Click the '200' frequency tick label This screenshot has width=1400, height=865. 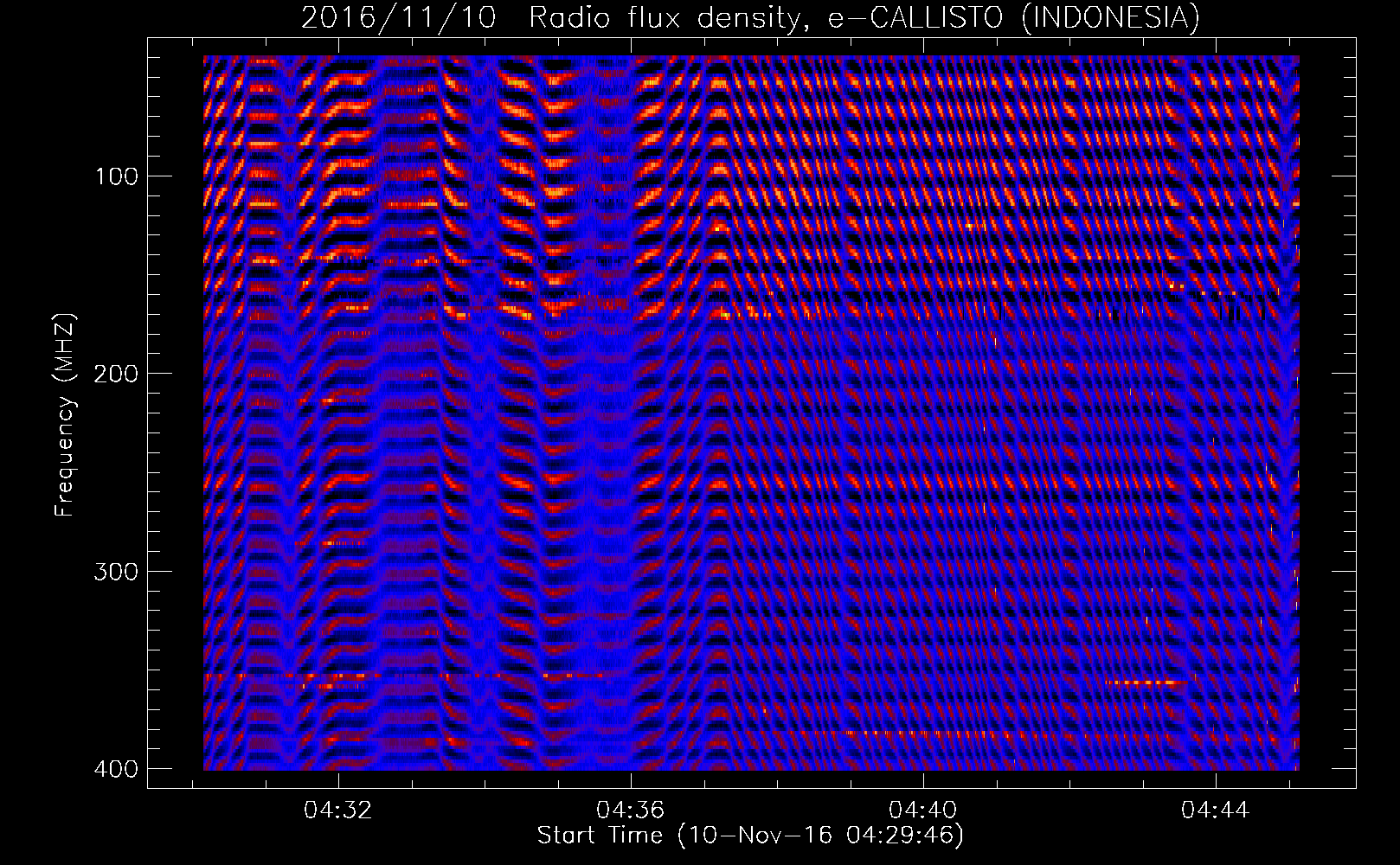click(115, 374)
